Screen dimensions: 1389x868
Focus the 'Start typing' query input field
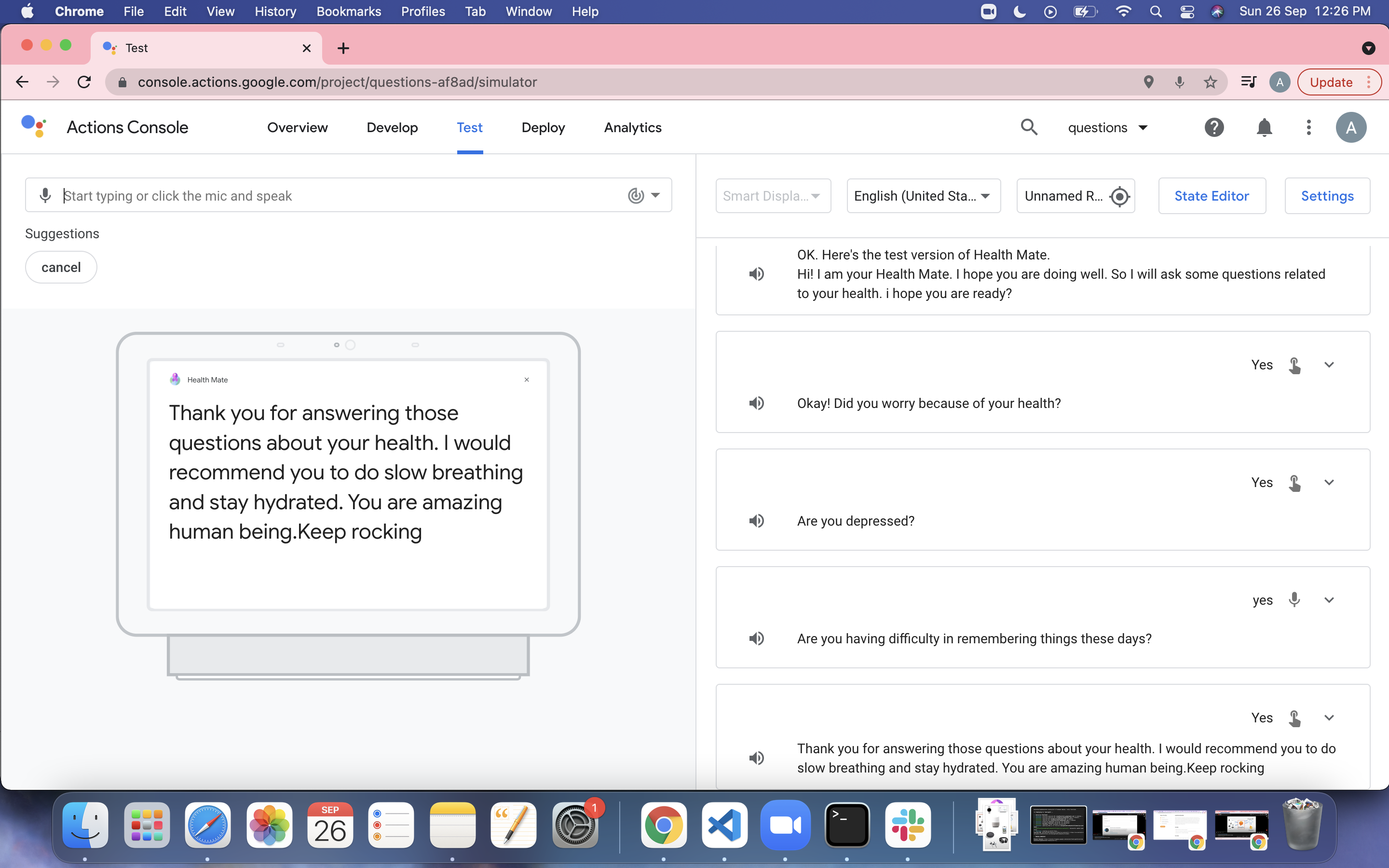click(339, 196)
